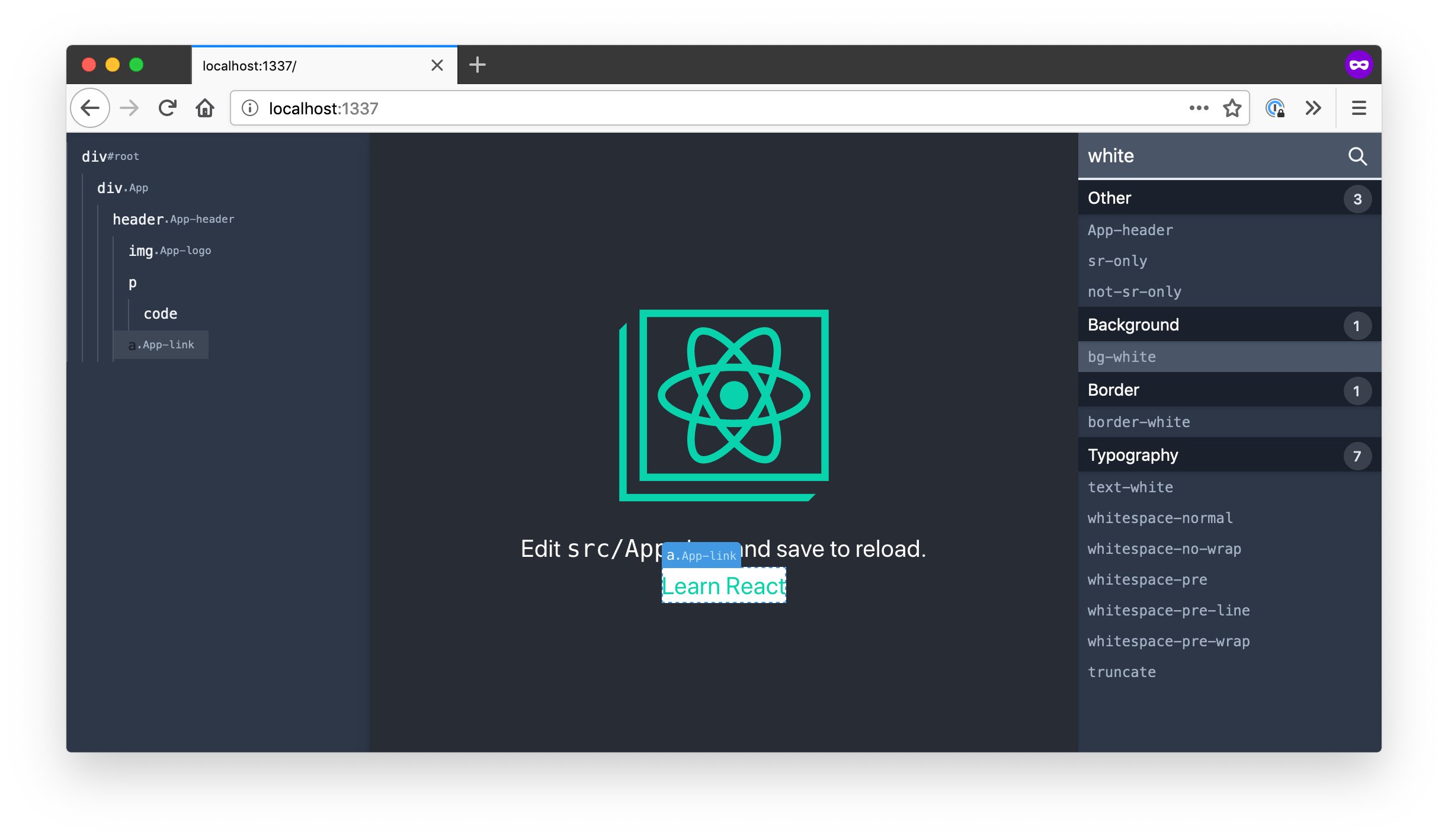Apply the text-white class
The image size is (1448, 840).
1229,487
